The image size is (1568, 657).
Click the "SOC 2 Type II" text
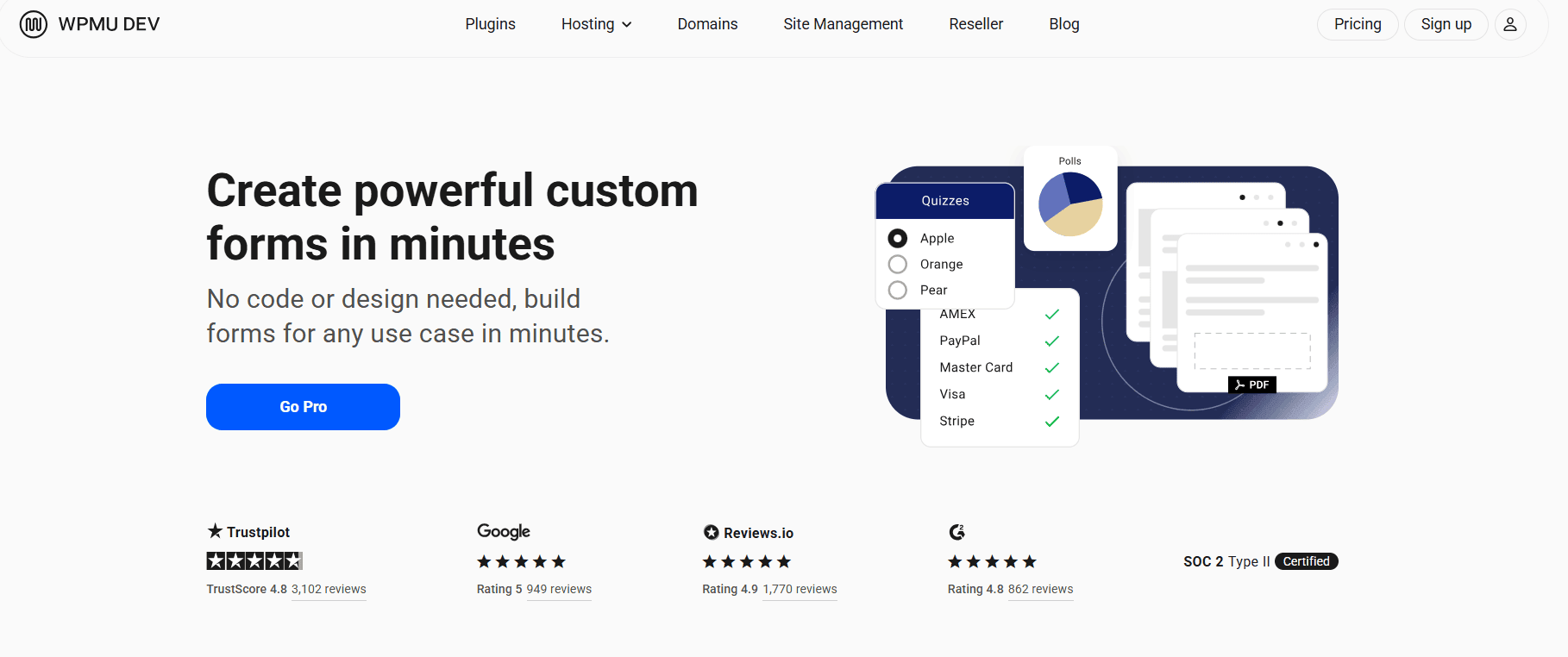(1226, 561)
